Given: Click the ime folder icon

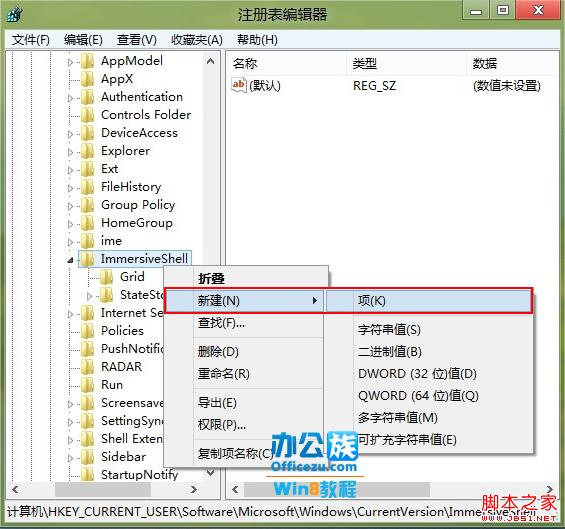Looking at the screenshot, I should [88, 241].
